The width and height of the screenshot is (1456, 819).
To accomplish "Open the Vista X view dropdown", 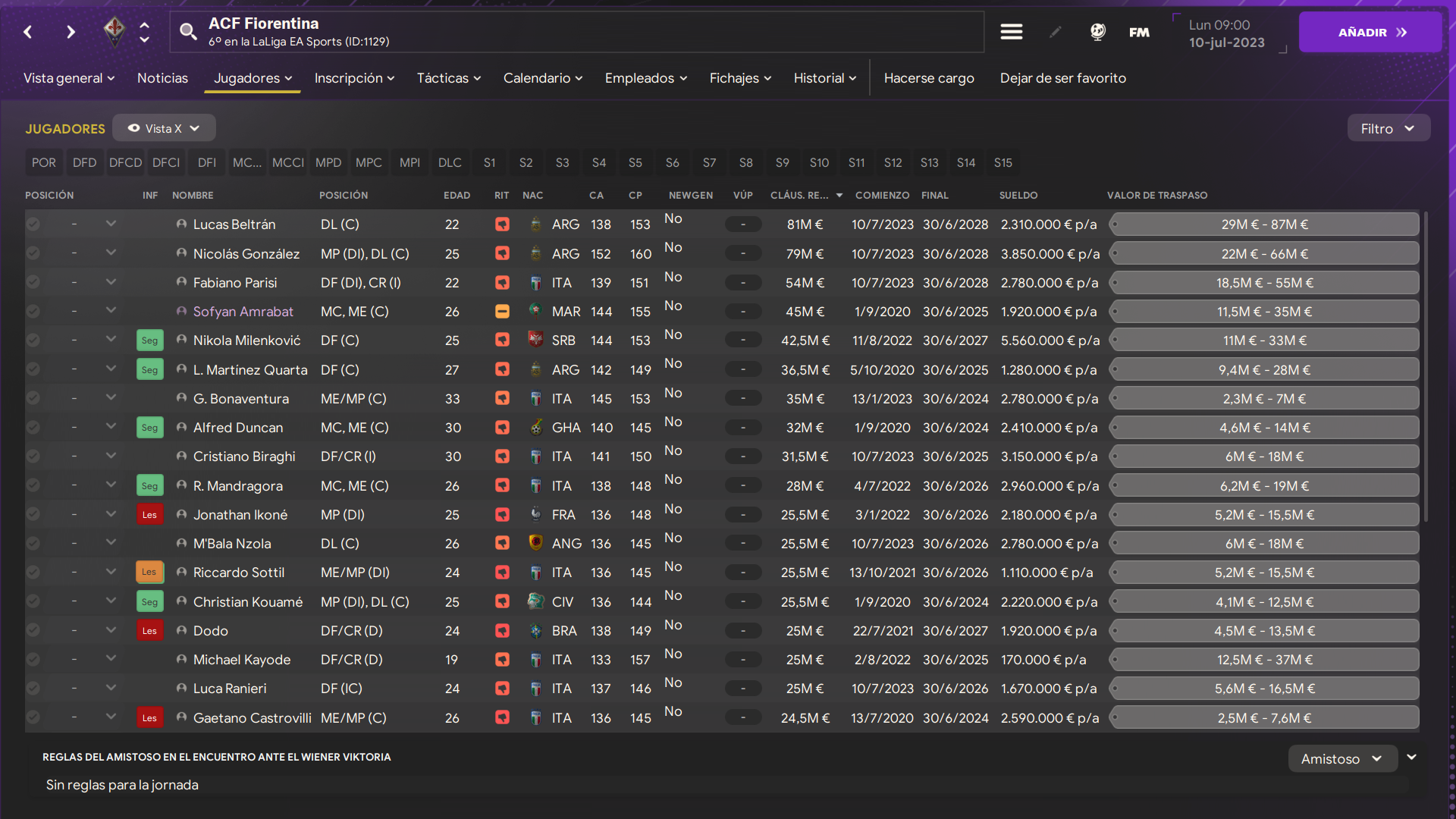I will 164,128.
